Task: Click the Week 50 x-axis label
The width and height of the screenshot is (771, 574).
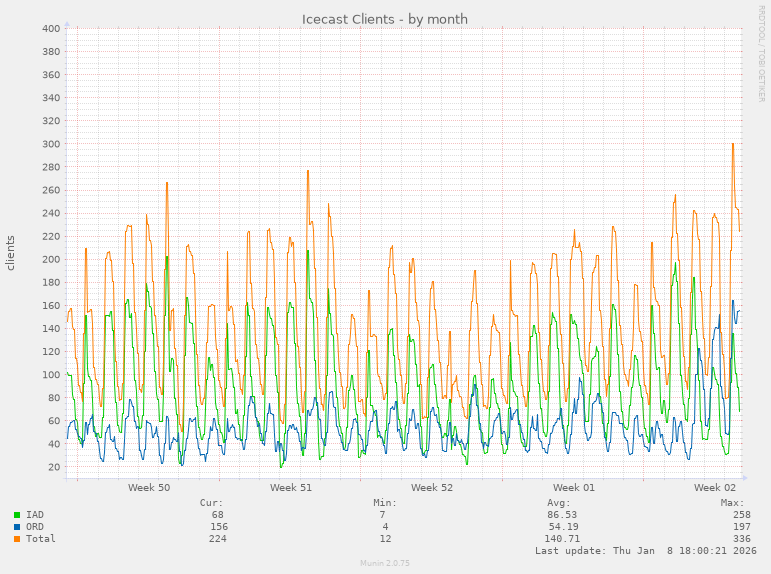Action: click(149, 488)
